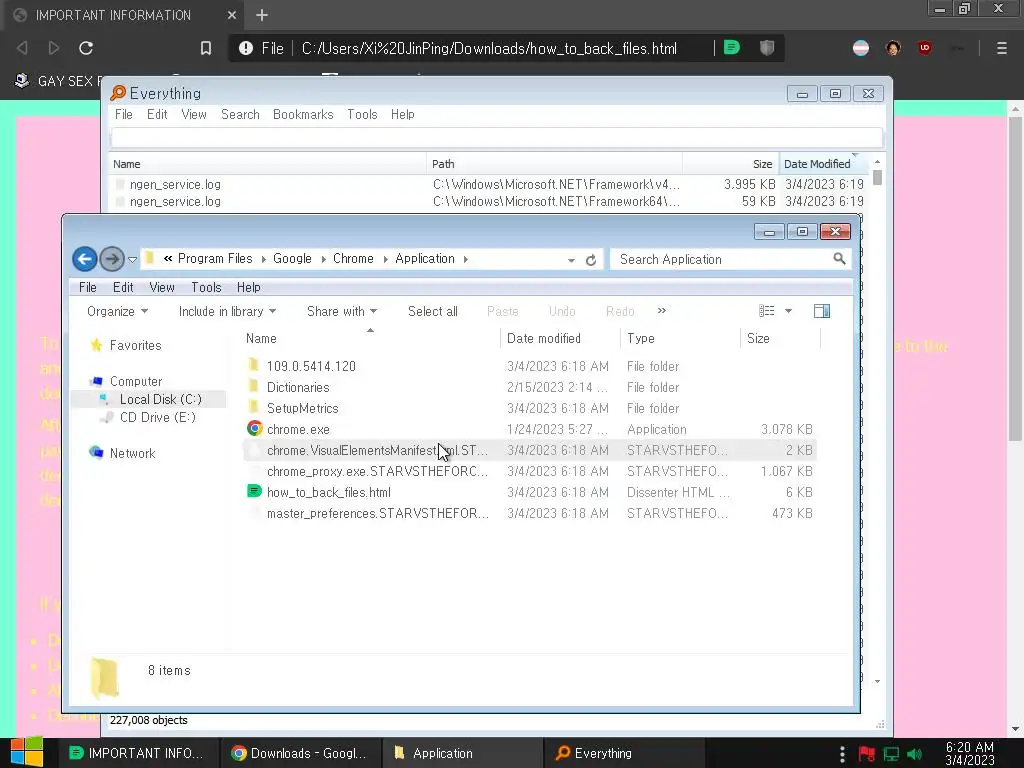The height and width of the screenshot is (768, 1024).
Task: Click the magnifier icon in Explorer search
Action: (x=840, y=259)
